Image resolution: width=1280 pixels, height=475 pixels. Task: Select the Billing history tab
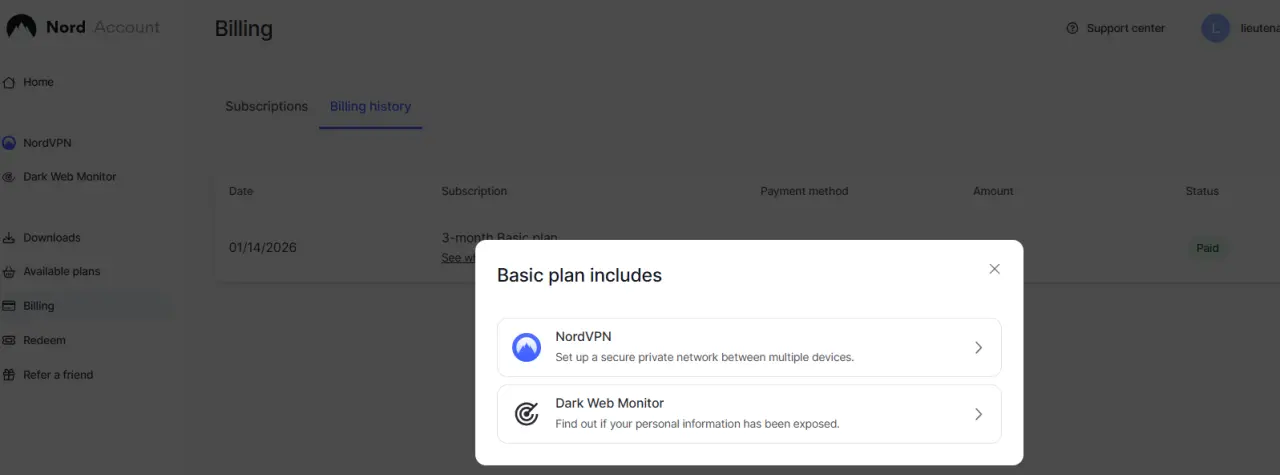[370, 106]
